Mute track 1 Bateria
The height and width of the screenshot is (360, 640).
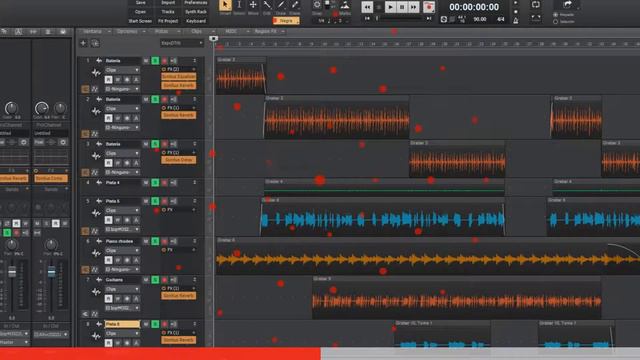(x=146, y=61)
